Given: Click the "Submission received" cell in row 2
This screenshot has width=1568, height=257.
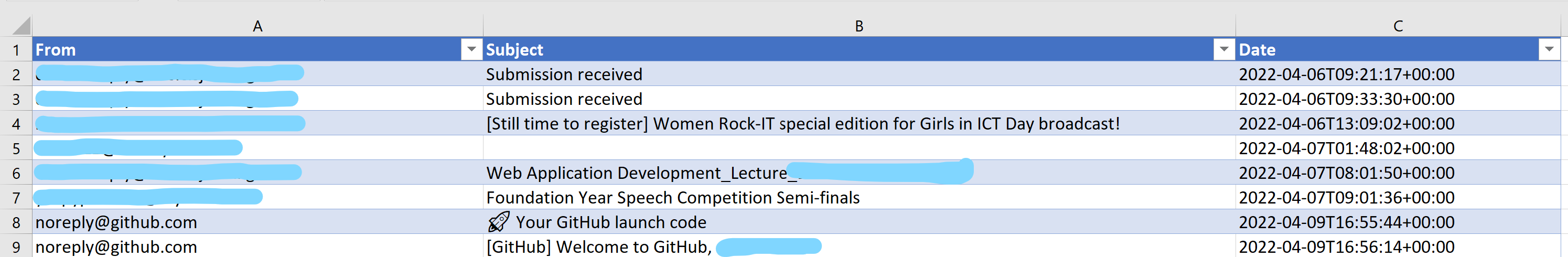Looking at the screenshot, I should pos(564,74).
